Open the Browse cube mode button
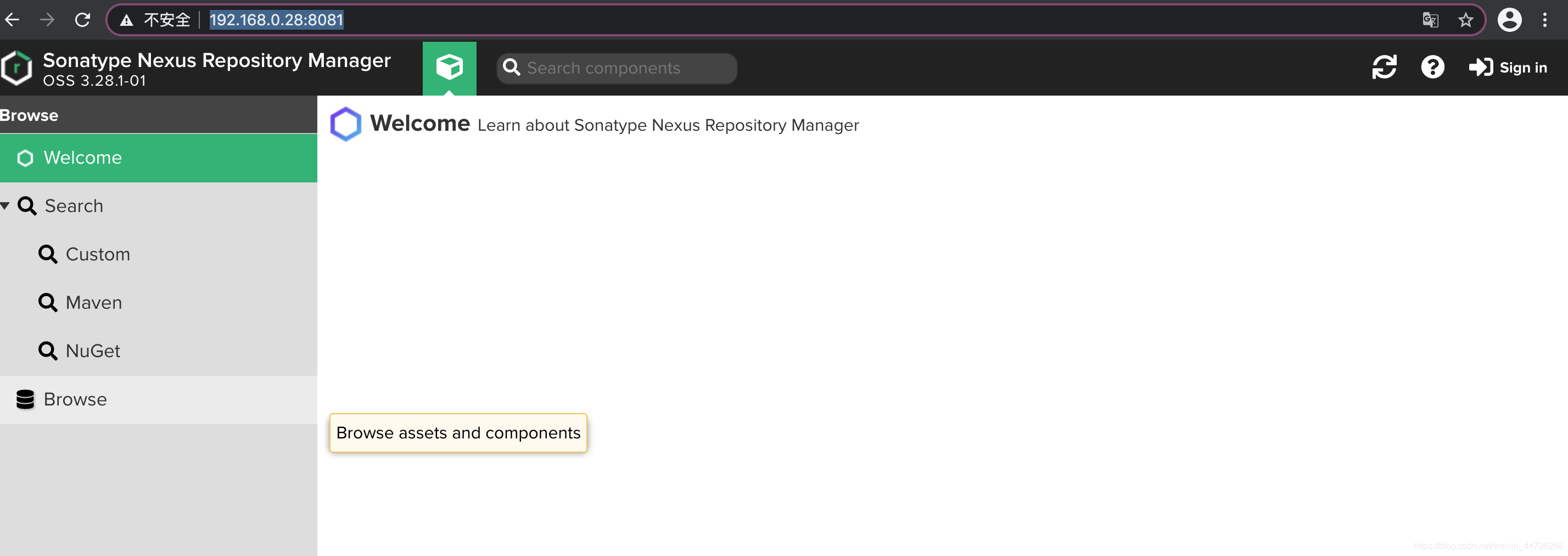This screenshot has width=1568, height=556. click(449, 68)
